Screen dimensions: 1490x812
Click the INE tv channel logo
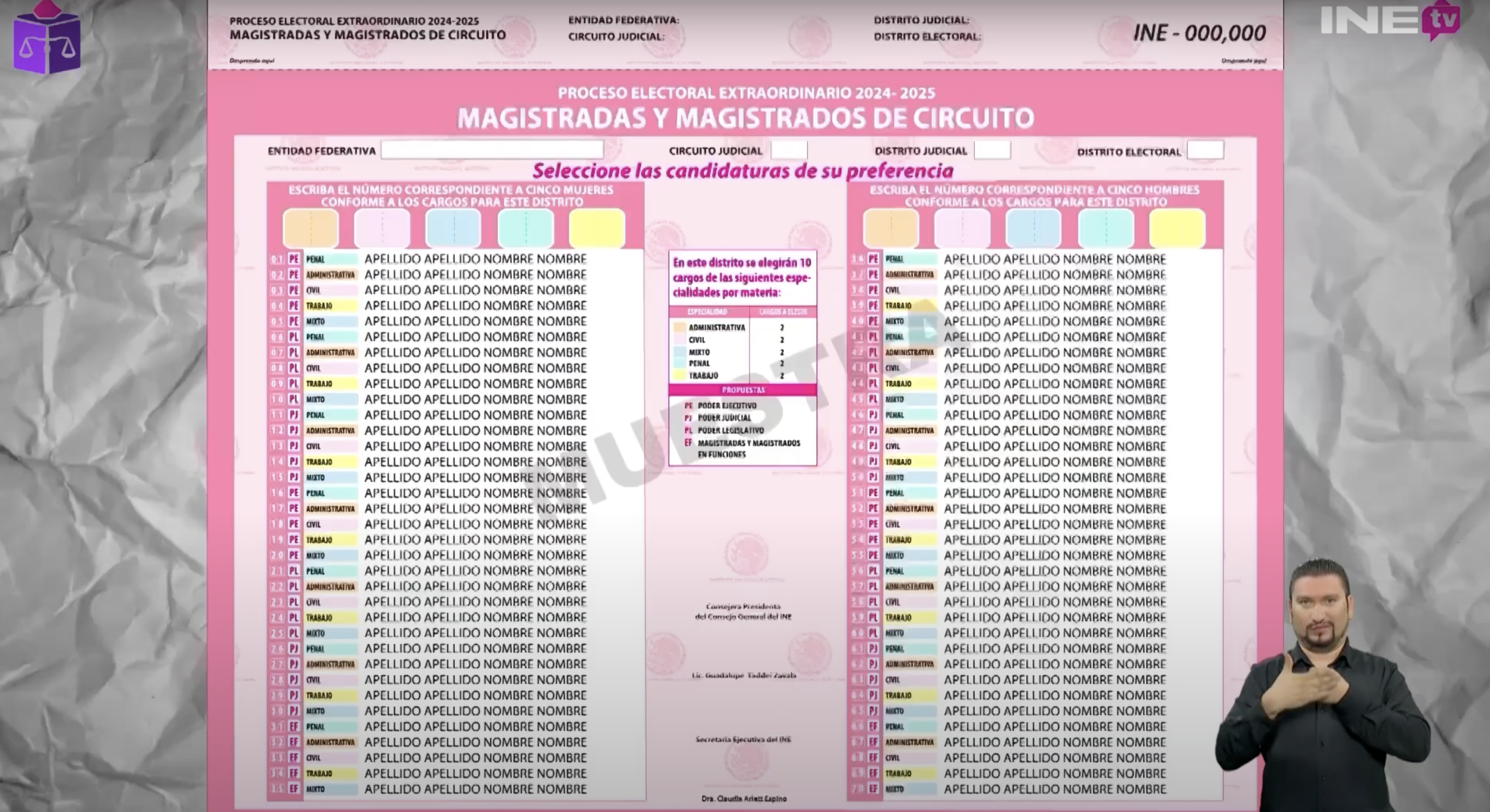tap(1390, 21)
